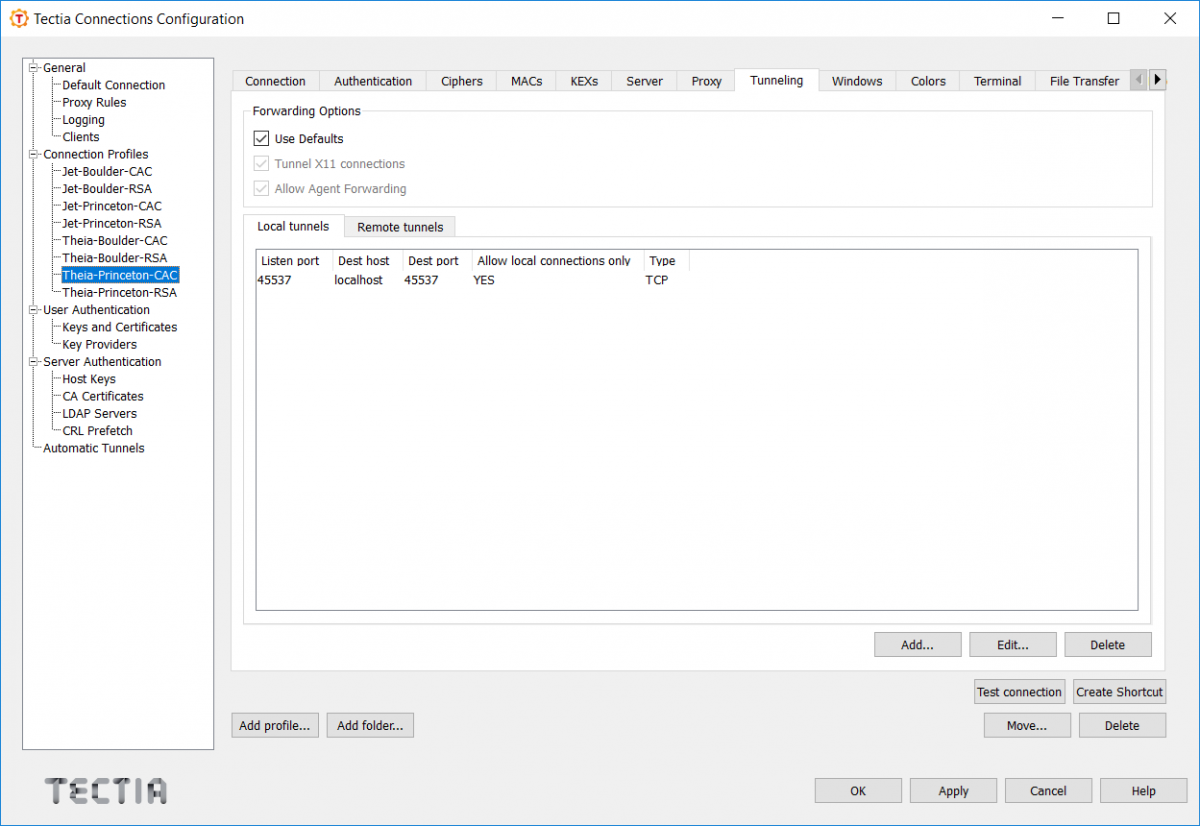Switch to Remote tunnels subtab

pyautogui.click(x=400, y=227)
